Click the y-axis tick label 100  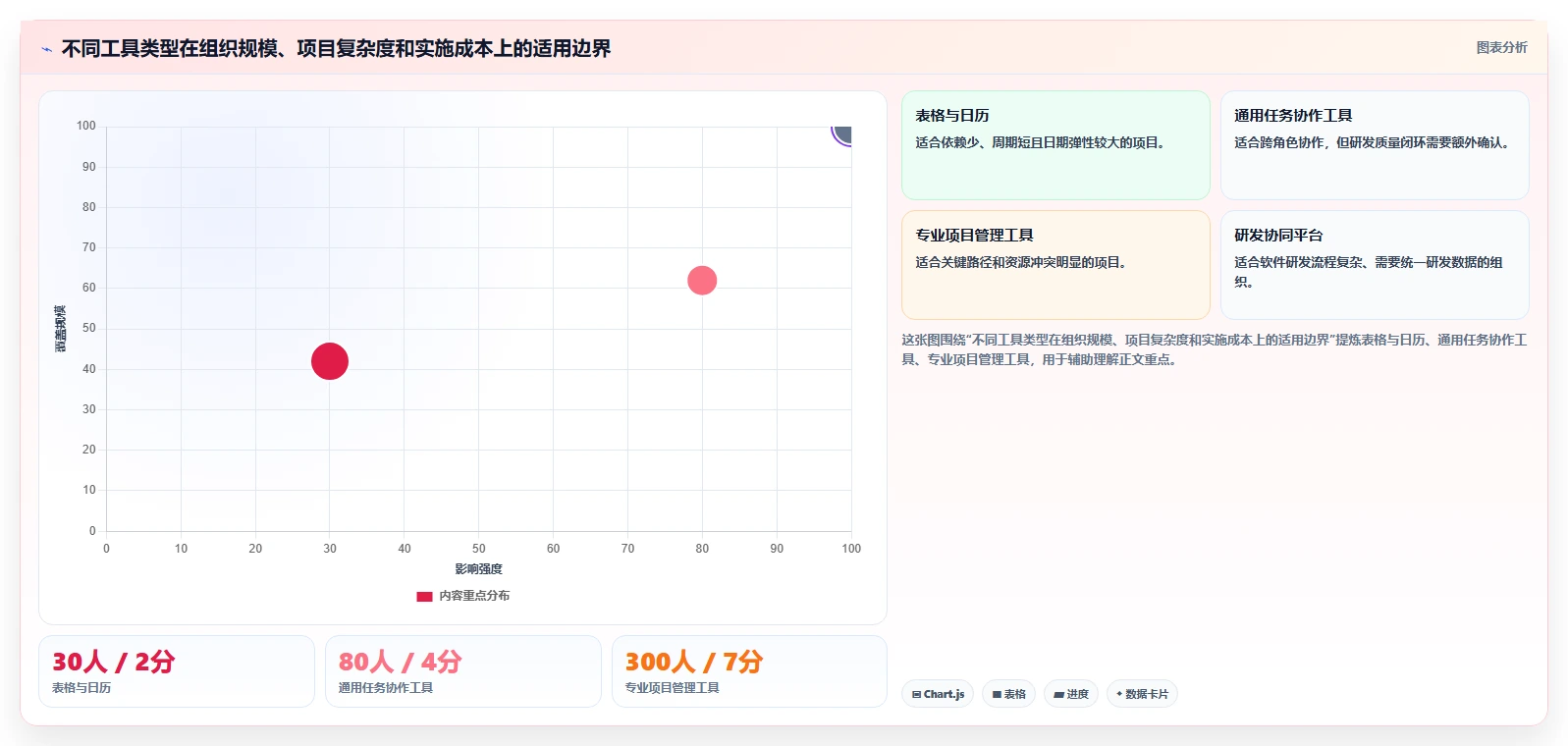[86, 126]
